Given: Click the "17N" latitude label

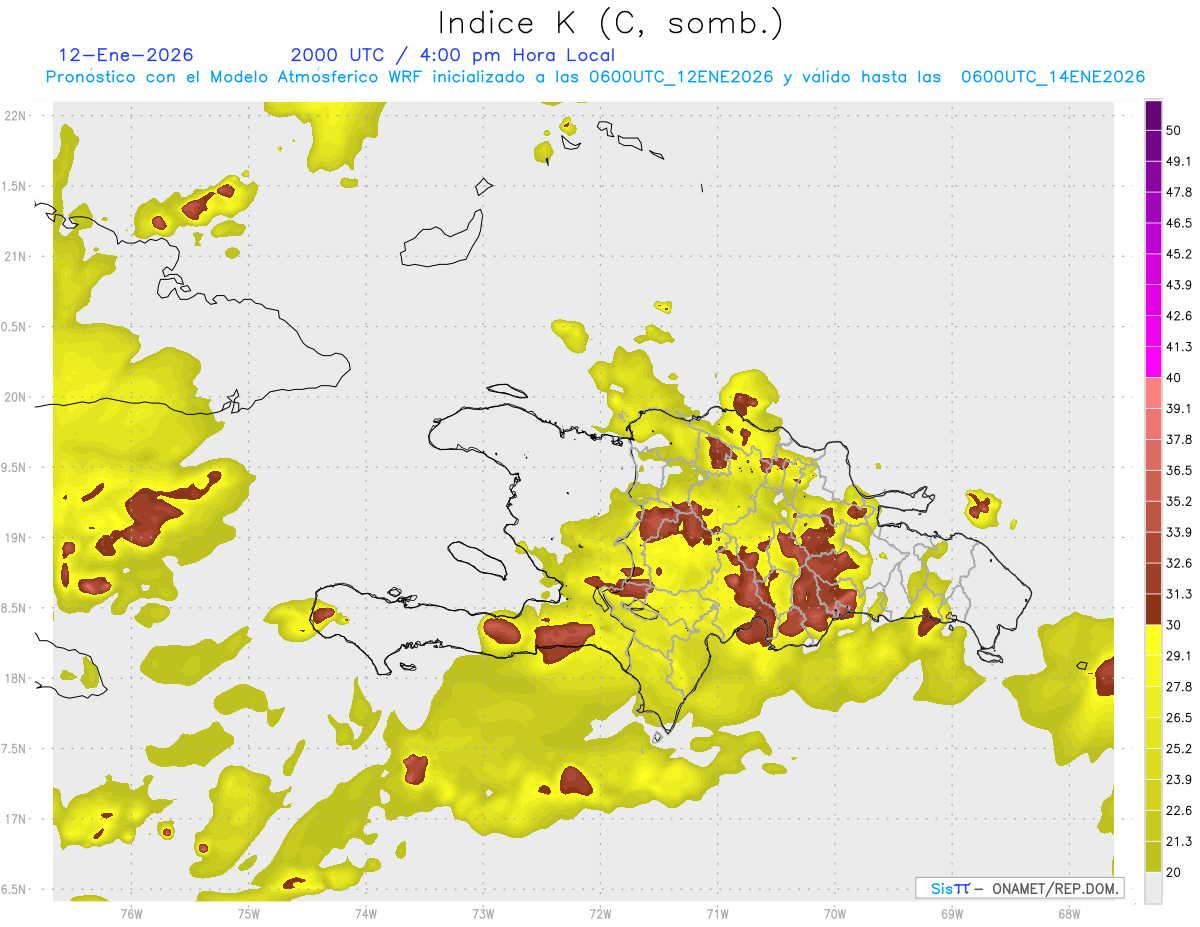Looking at the screenshot, I should [x=15, y=819].
